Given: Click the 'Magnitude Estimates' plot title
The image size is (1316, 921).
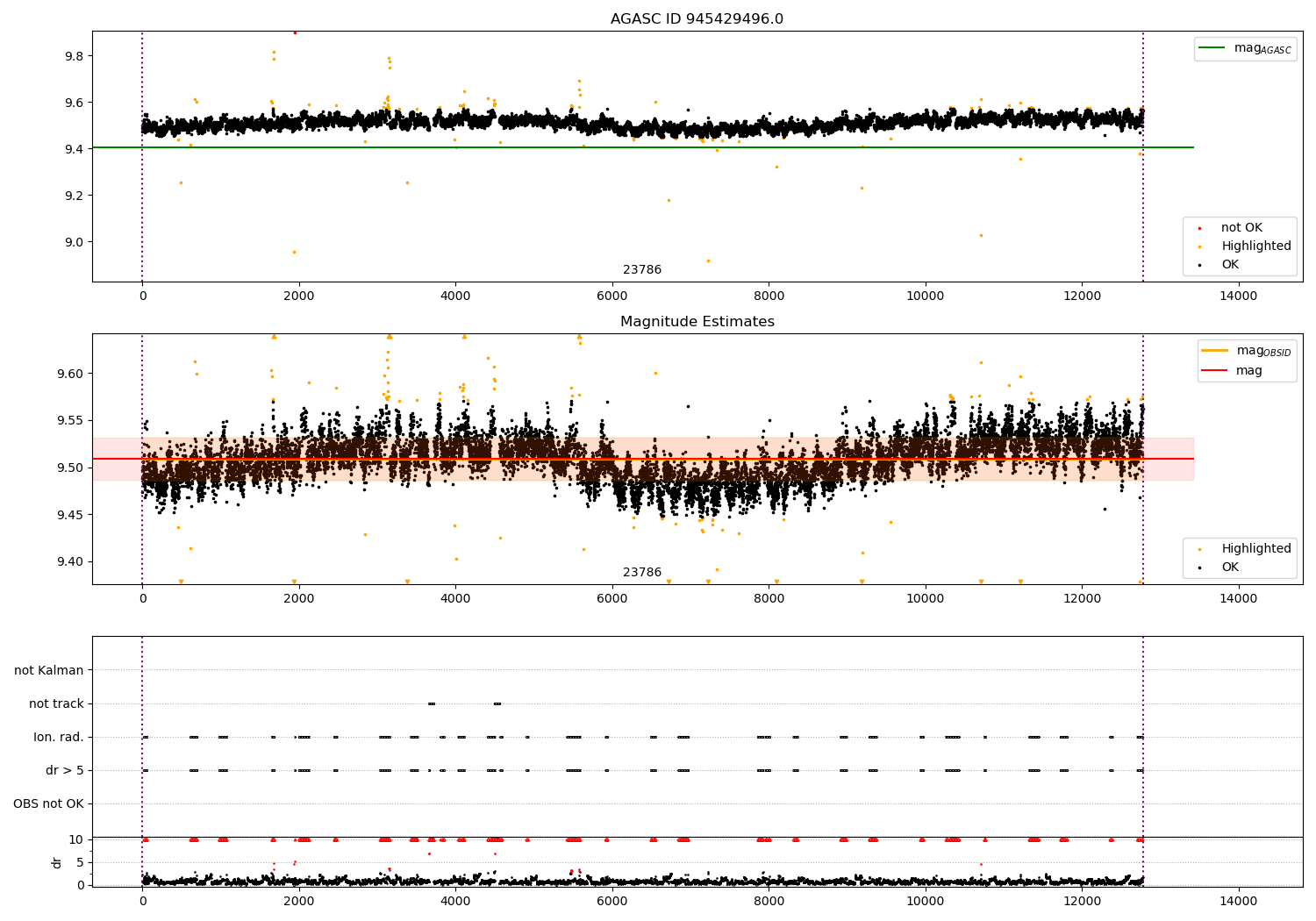Looking at the screenshot, I should (x=697, y=322).
